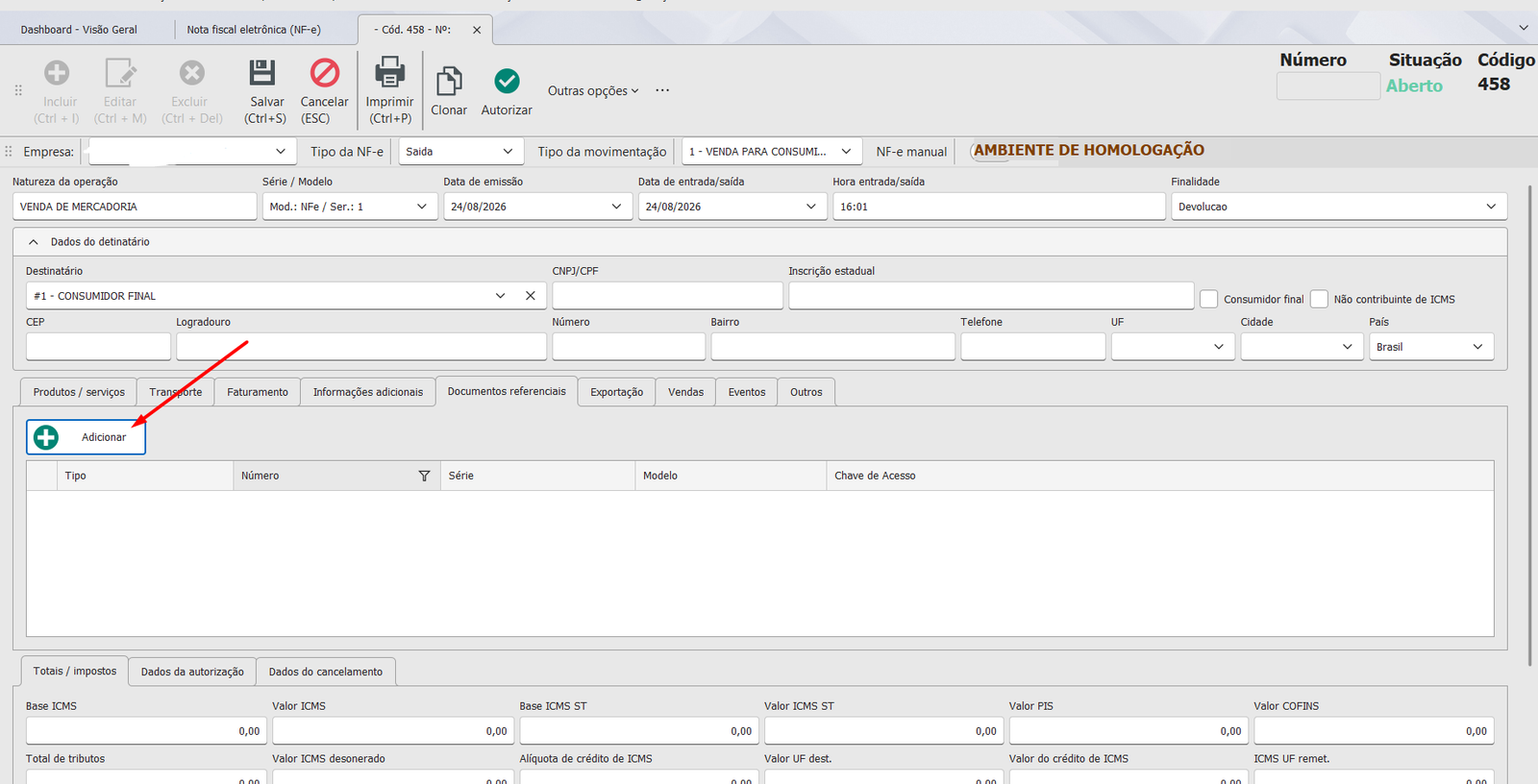Open the Dados da autorização tab
Viewport: 1538px width, 784px height.
[x=192, y=672]
